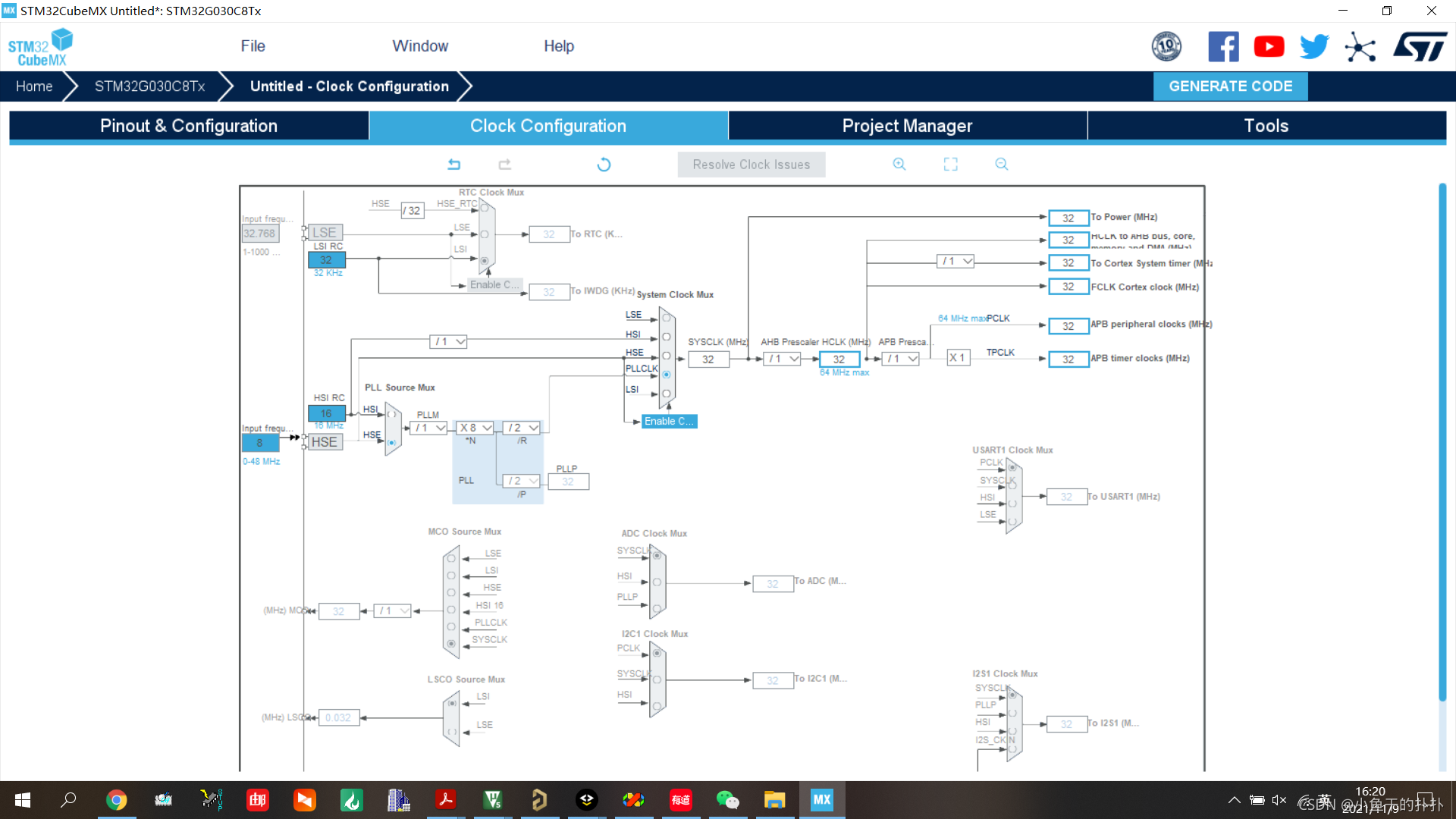Click the fit-to-screen zoom icon
The width and height of the screenshot is (1456, 819).
pos(950,164)
